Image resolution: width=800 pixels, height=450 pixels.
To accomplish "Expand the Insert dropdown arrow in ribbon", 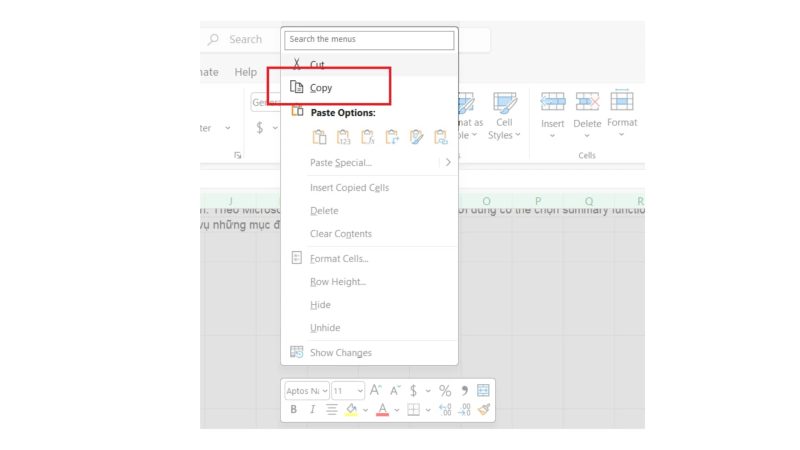I will pyautogui.click(x=552, y=136).
